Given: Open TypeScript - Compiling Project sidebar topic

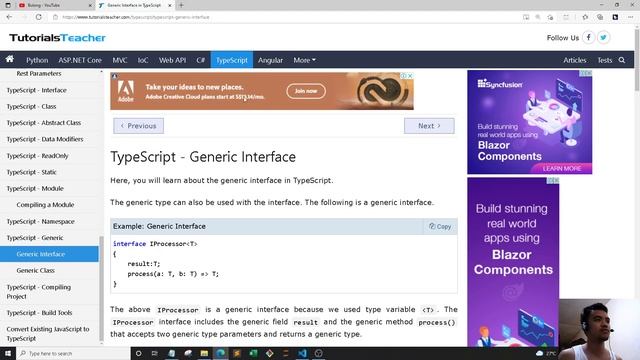Looking at the screenshot, I should [x=39, y=291].
